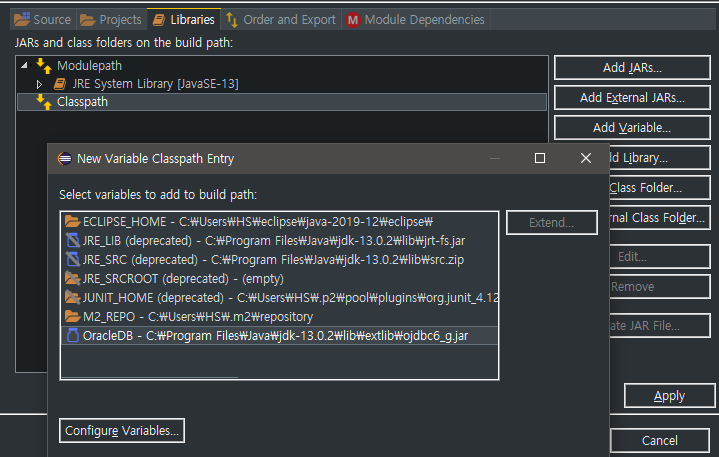Click the Add Library... button
This screenshot has height=457, width=719.
tap(659, 158)
